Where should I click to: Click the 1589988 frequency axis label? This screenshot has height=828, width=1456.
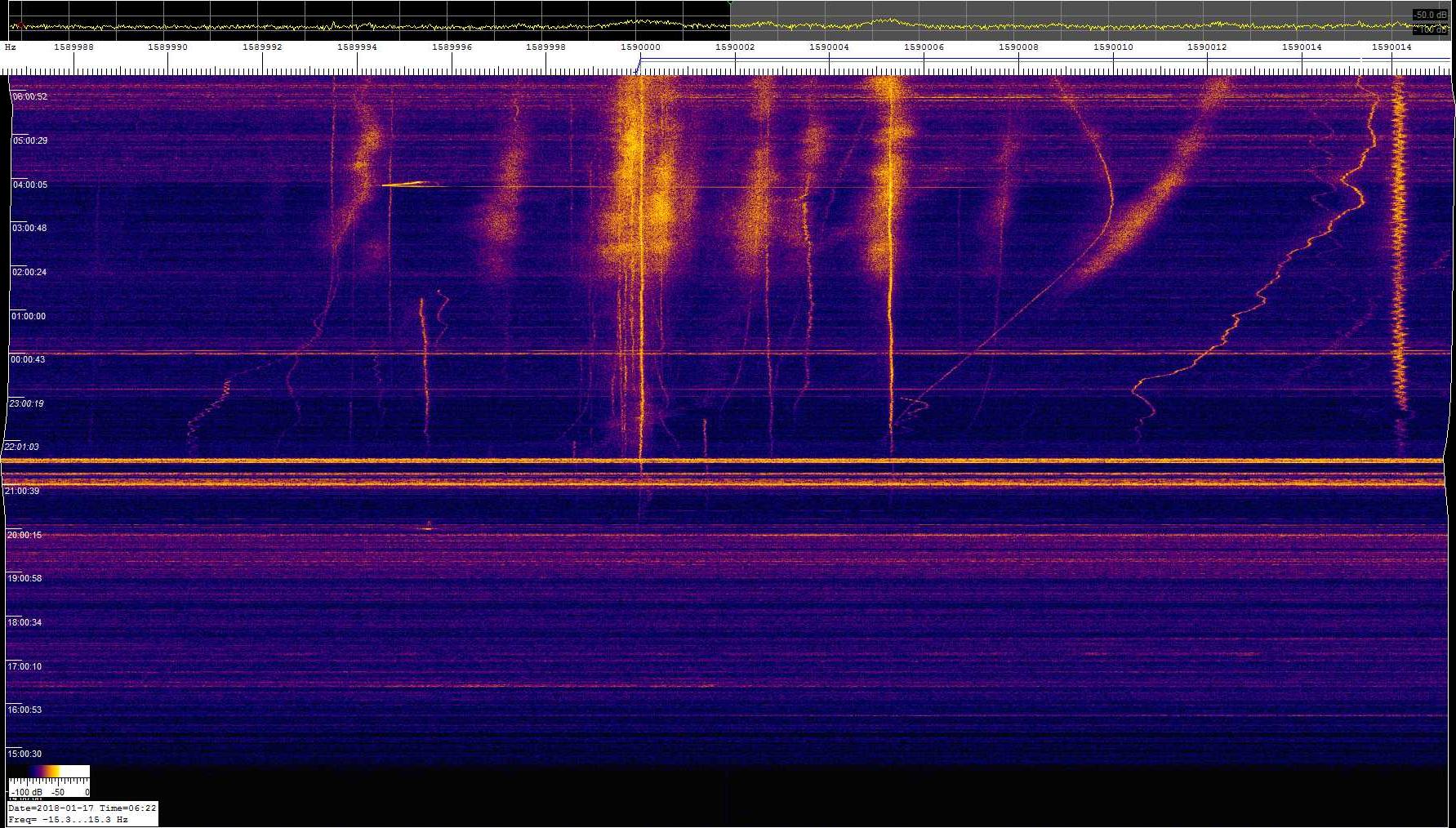73,47
